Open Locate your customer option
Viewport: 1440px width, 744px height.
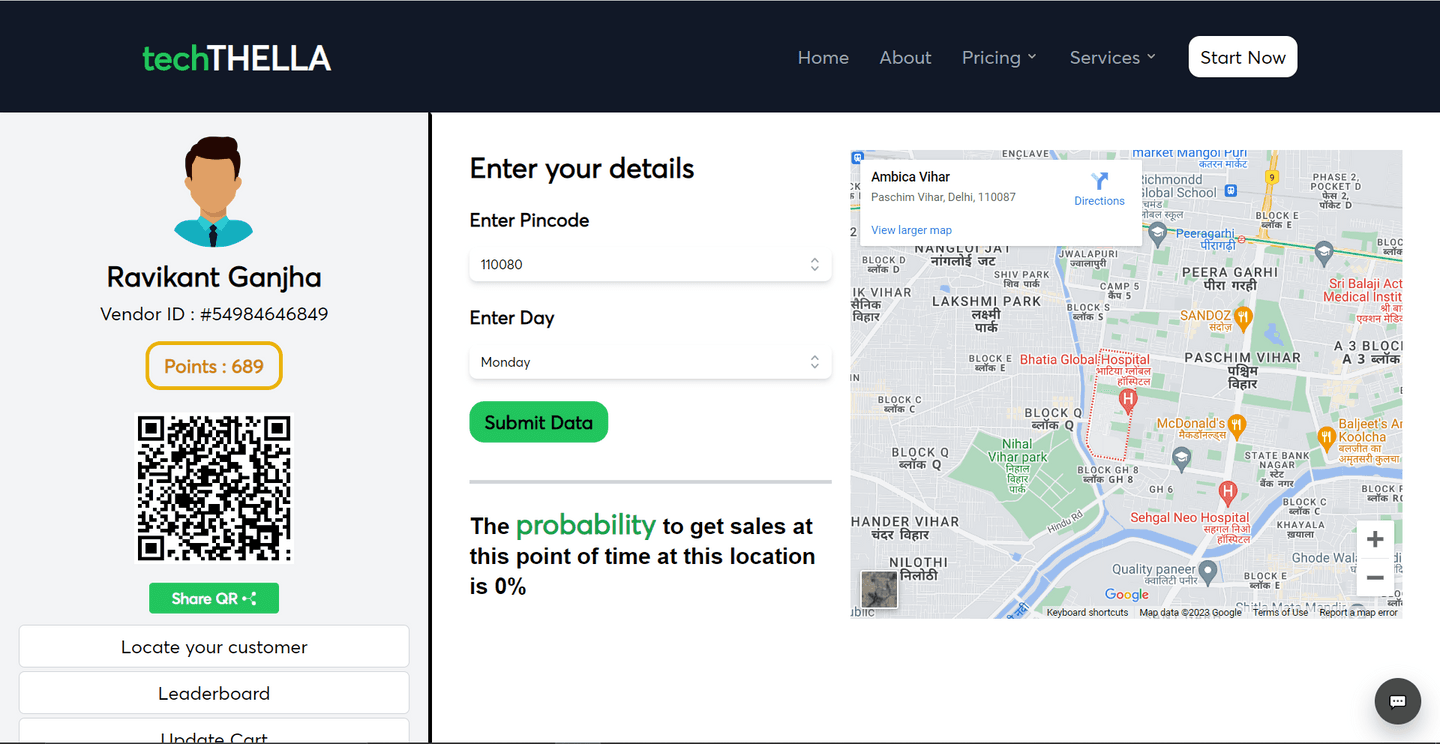[214, 647]
